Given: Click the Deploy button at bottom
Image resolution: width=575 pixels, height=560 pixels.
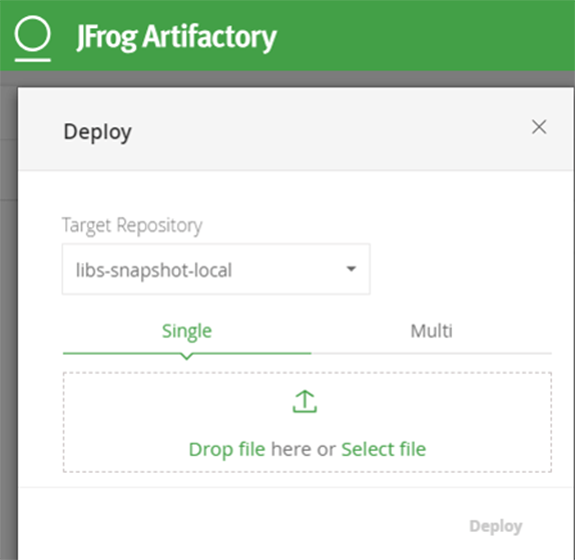Looking at the screenshot, I should (x=496, y=526).
